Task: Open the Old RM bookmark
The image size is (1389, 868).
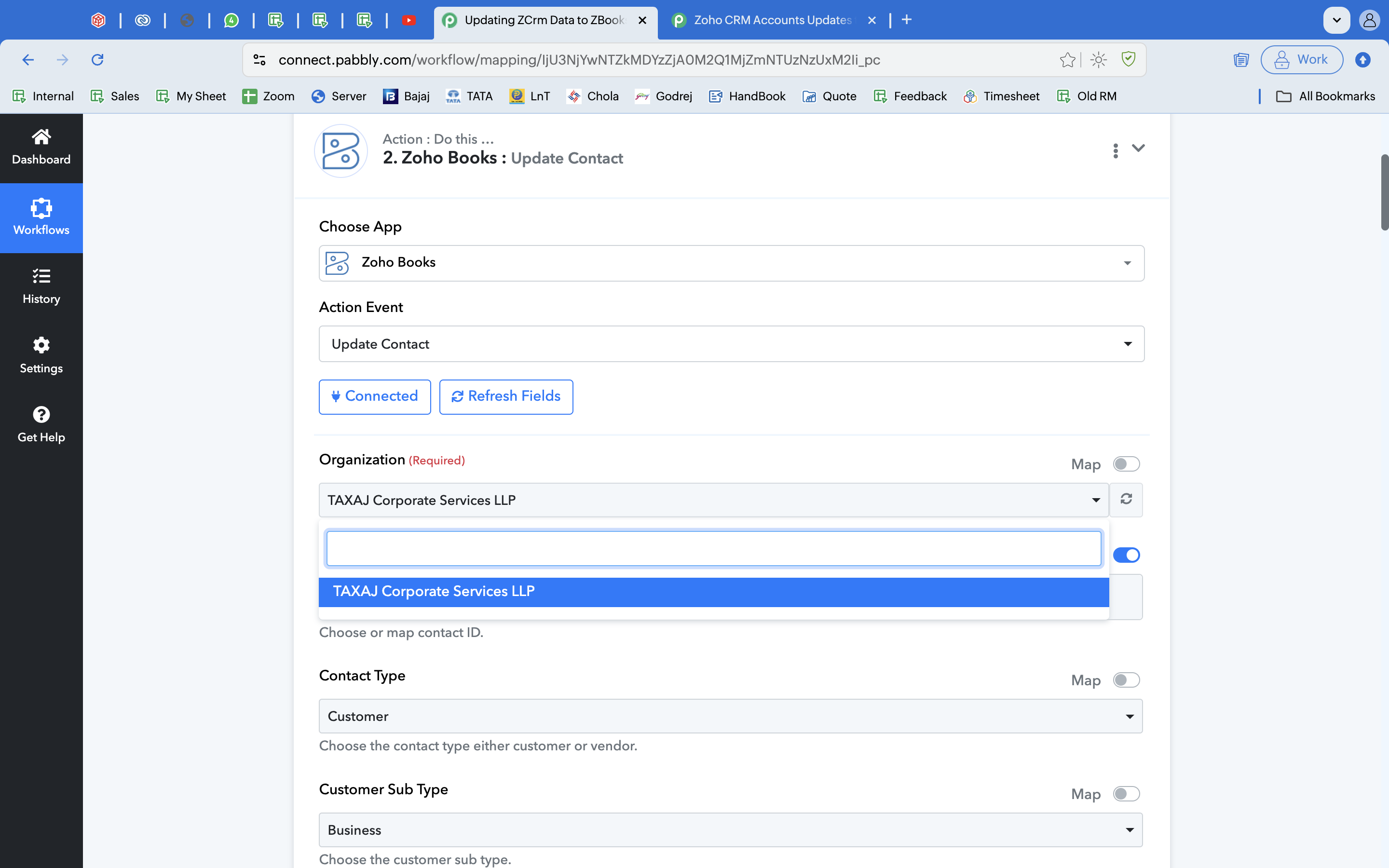Action: [1087, 96]
